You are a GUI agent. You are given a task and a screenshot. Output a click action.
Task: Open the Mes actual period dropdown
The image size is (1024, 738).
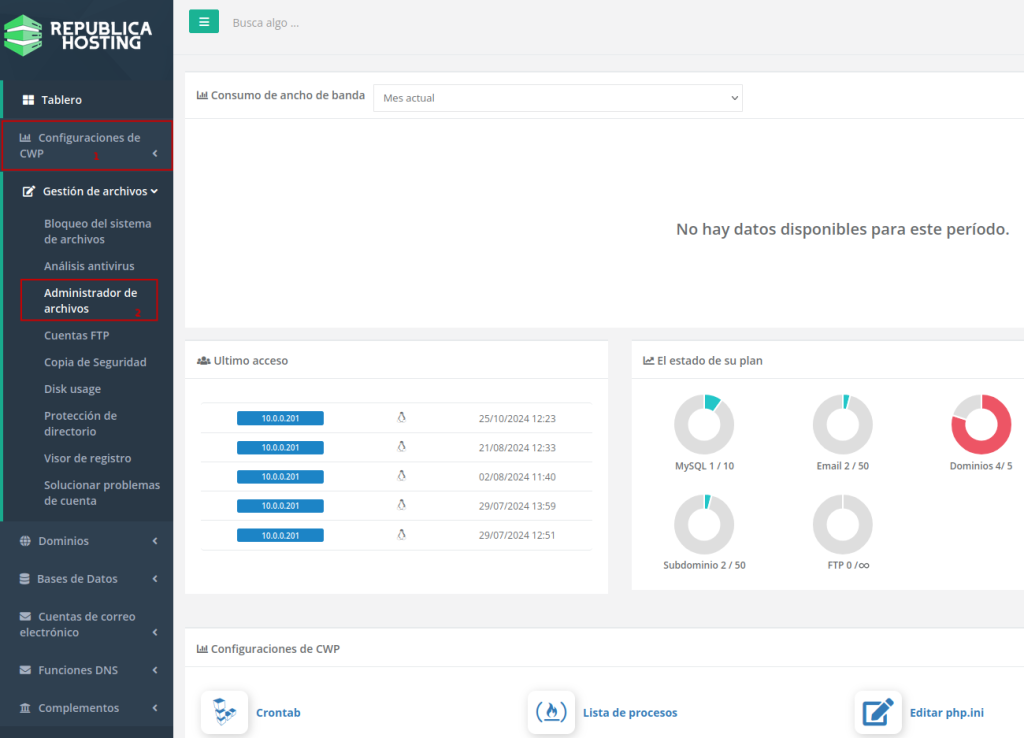tap(557, 98)
